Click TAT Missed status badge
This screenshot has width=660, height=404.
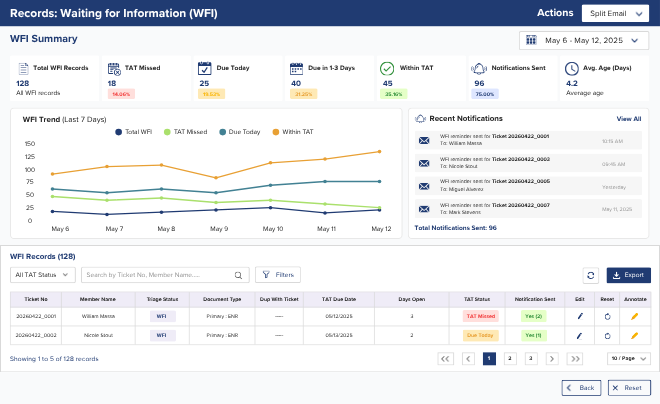coord(481,316)
